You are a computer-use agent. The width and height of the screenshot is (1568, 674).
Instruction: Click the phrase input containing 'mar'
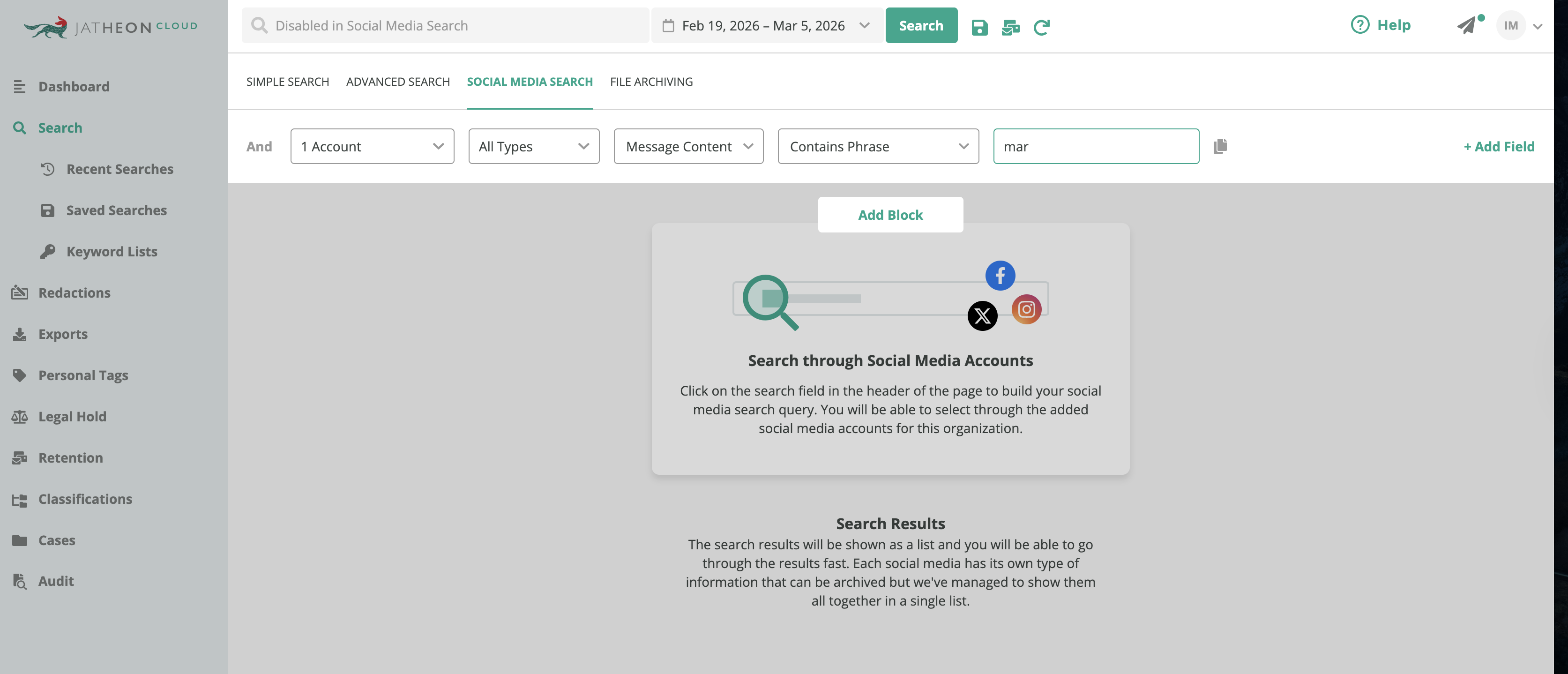(1096, 146)
